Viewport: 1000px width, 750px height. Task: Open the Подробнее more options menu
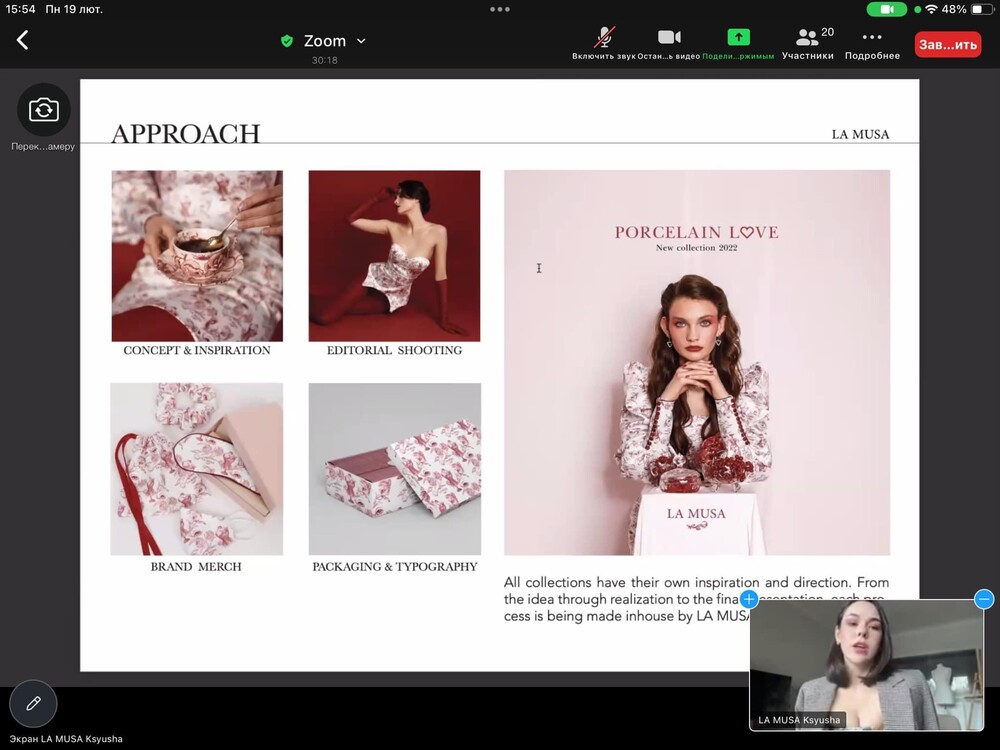tap(872, 43)
